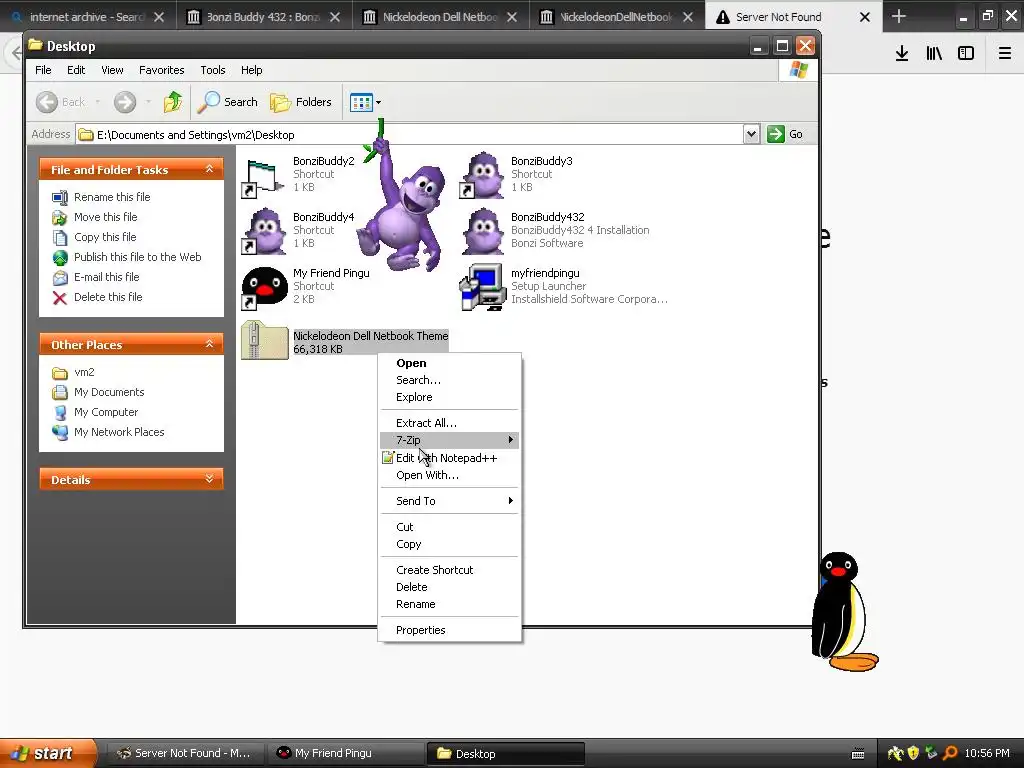Select the myfriendpingu setup launcher icon
The height and width of the screenshot is (768, 1024).
[x=482, y=287]
